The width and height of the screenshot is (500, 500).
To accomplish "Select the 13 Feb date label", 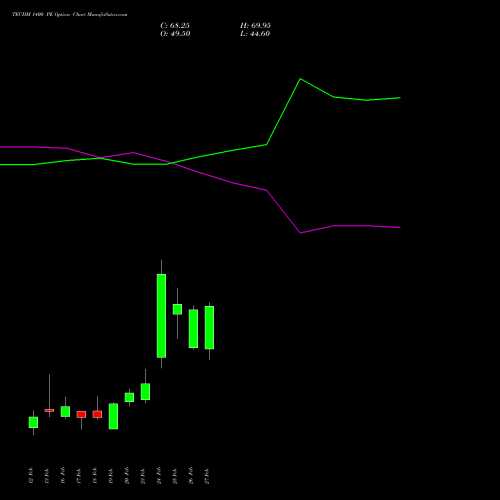I will click(x=47, y=476).
